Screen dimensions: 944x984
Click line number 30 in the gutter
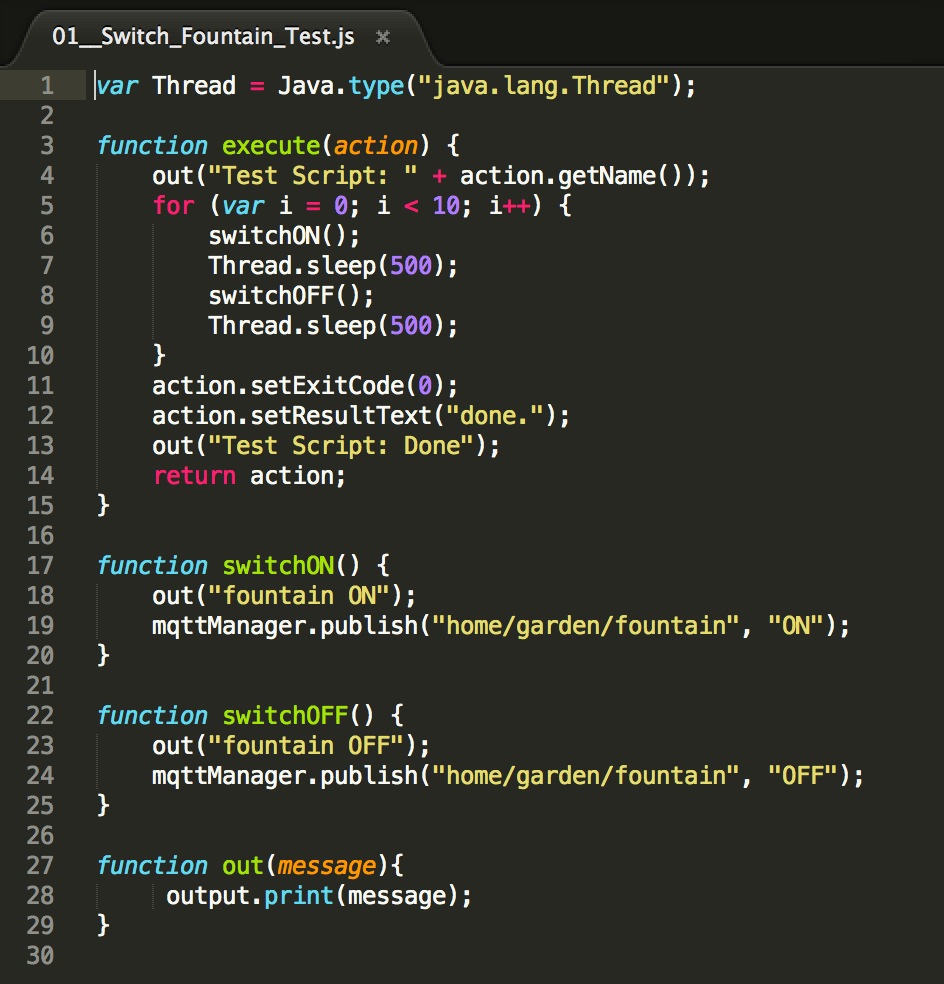point(40,956)
